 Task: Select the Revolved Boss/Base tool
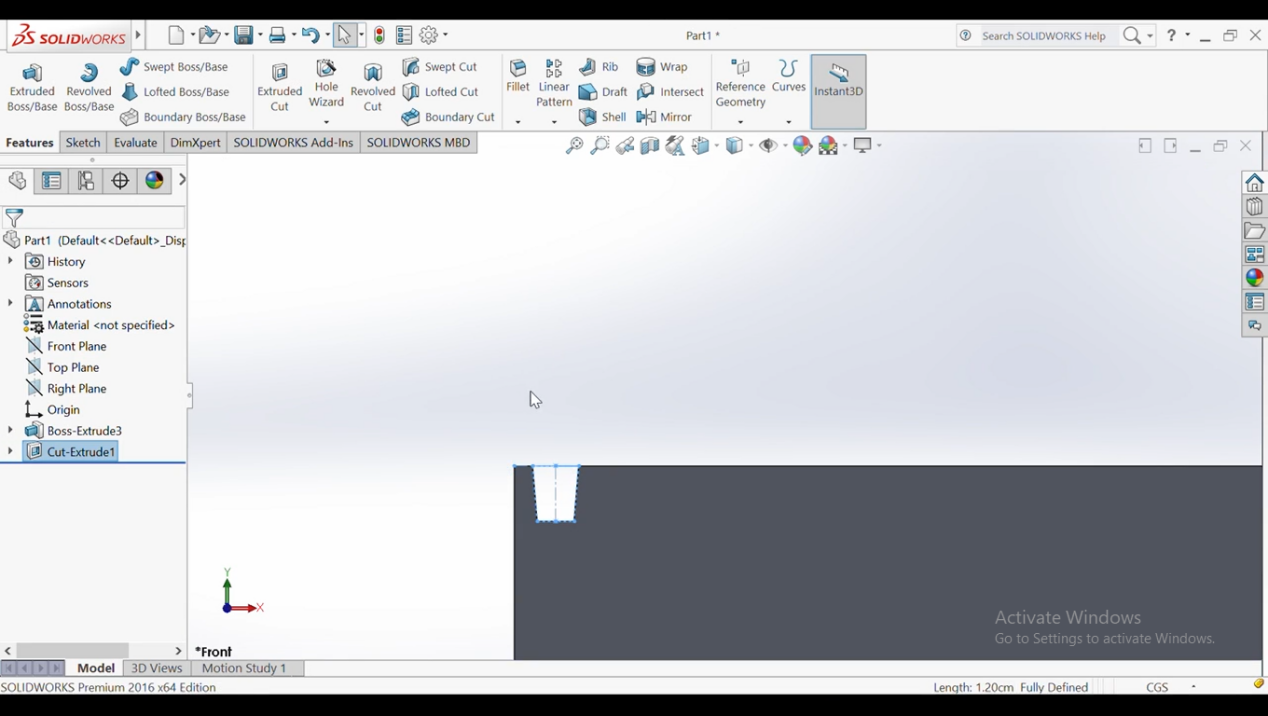pos(89,88)
